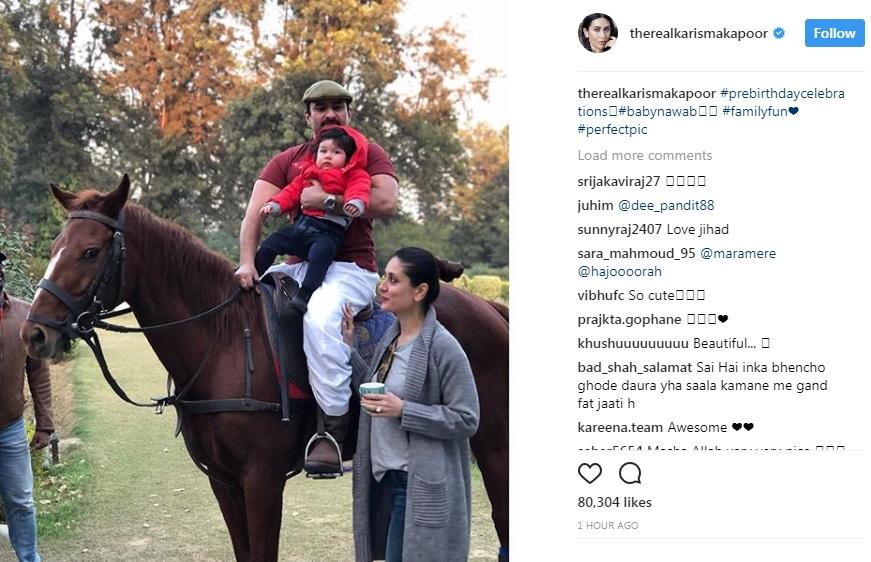The width and height of the screenshot is (871, 562).
Task: Click the horse riding photo
Action: (254, 281)
